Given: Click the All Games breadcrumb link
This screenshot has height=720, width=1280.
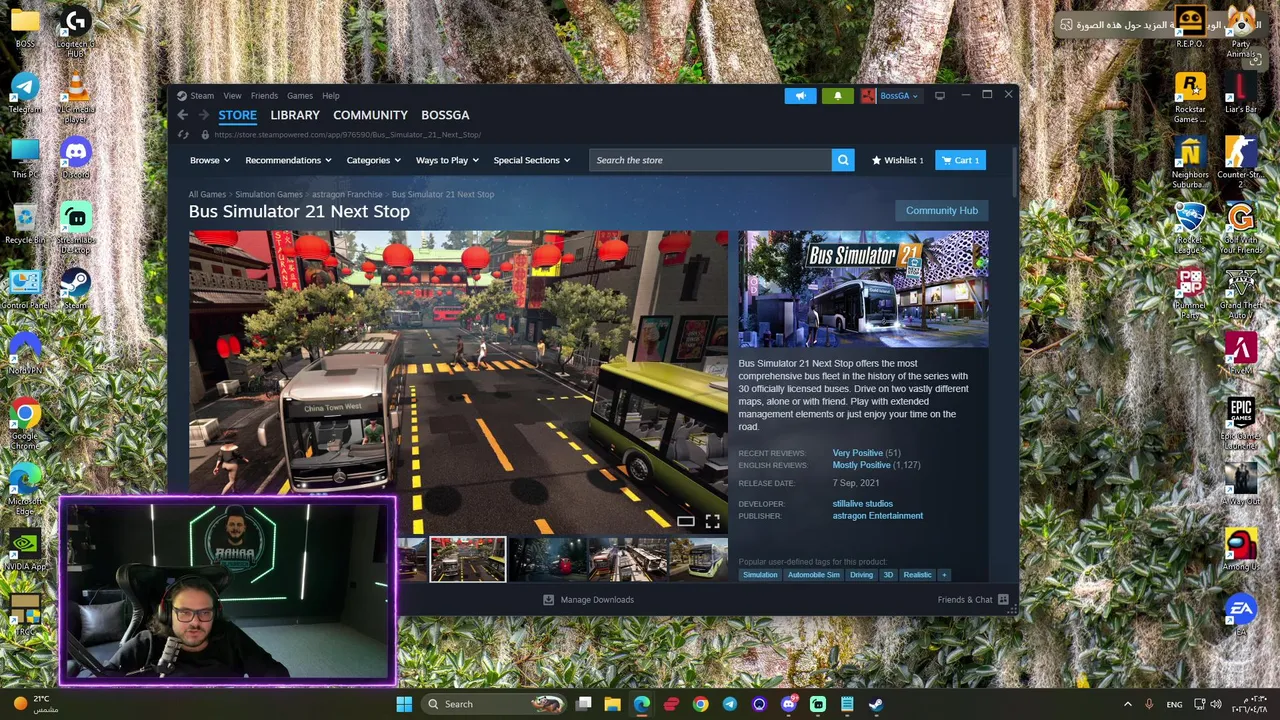Looking at the screenshot, I should point(207,195).
